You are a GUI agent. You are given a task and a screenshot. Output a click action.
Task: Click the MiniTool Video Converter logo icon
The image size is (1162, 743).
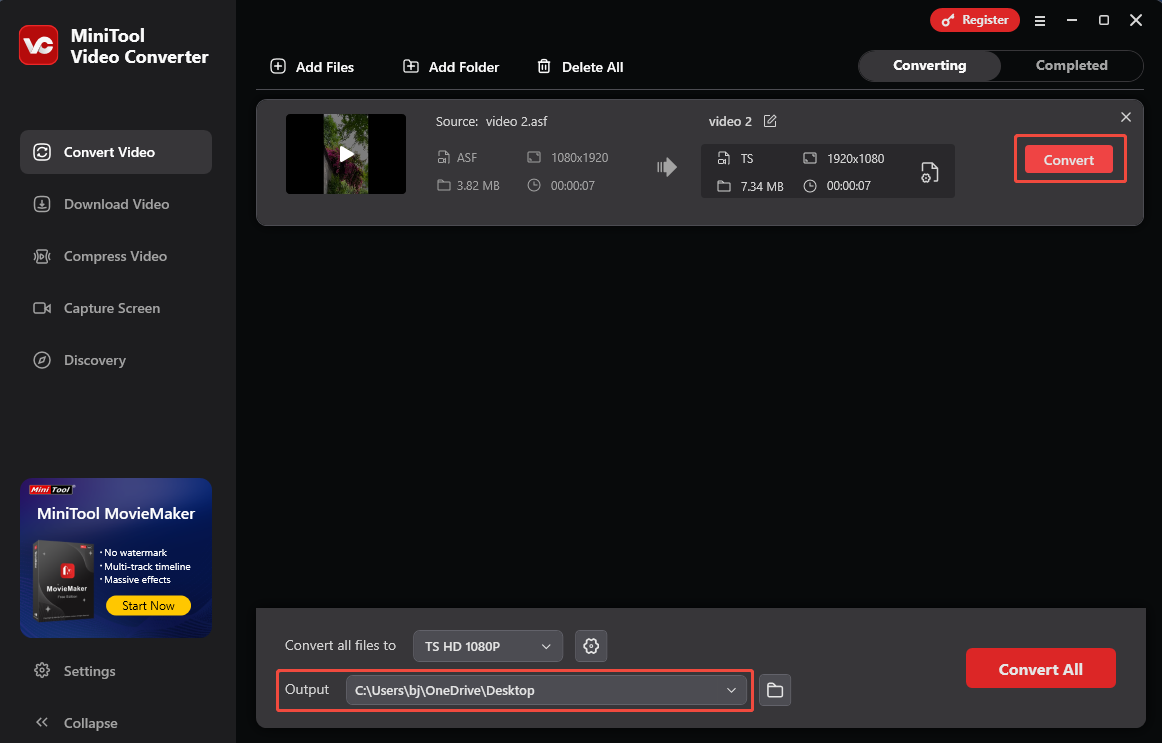(39, 45)
